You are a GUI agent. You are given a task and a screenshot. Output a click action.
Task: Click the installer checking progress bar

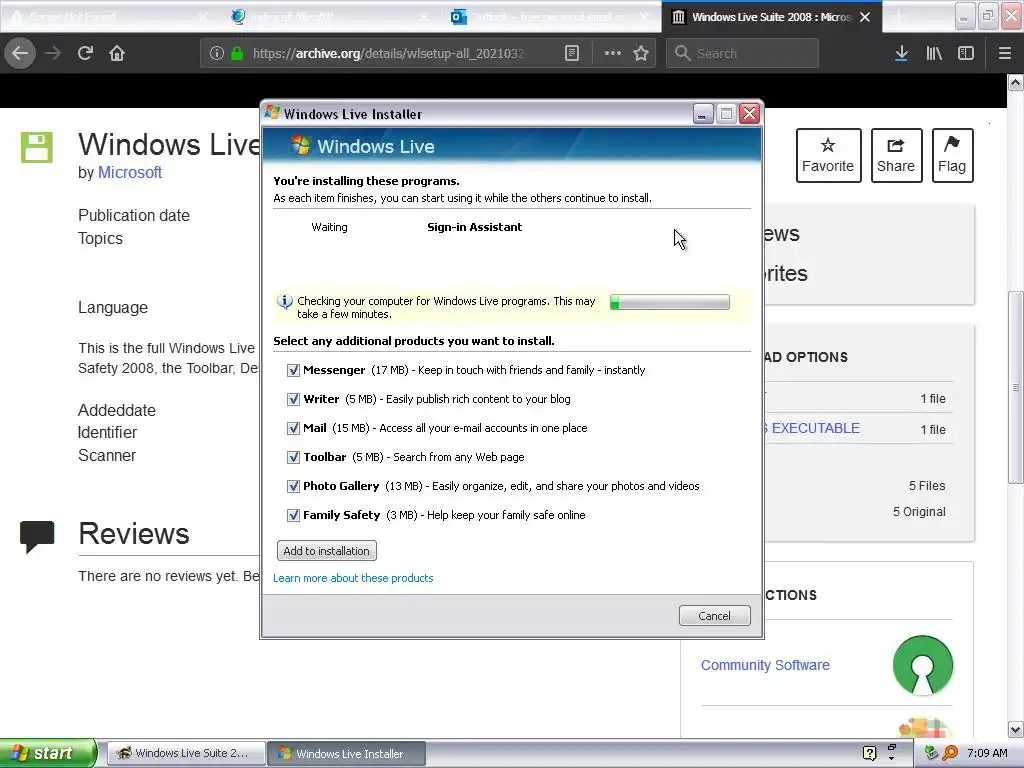[669, 302]
